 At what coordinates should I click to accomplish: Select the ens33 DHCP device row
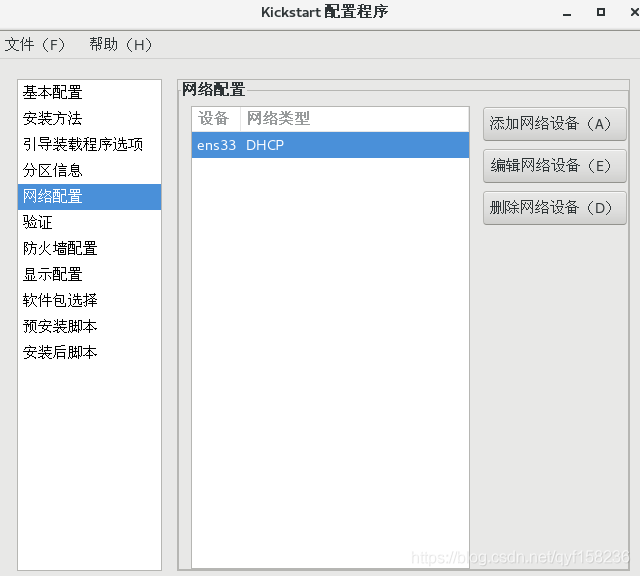(x=330, y=145)
